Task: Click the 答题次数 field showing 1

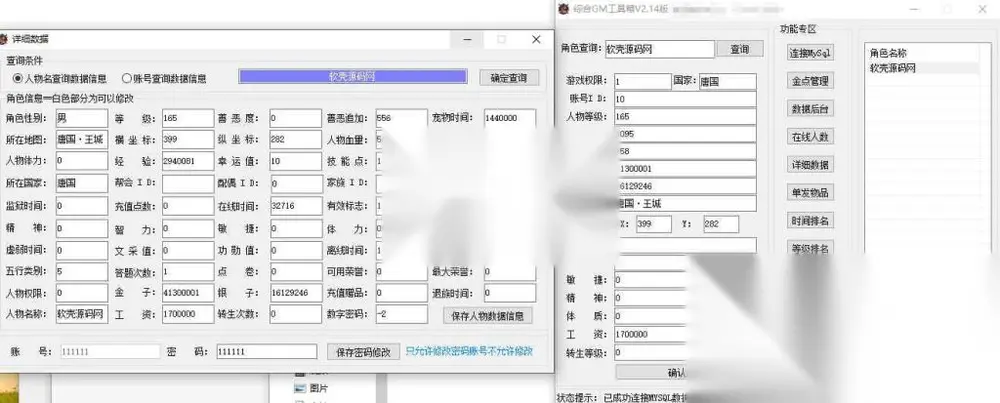Action: click(x=188, y=272)
